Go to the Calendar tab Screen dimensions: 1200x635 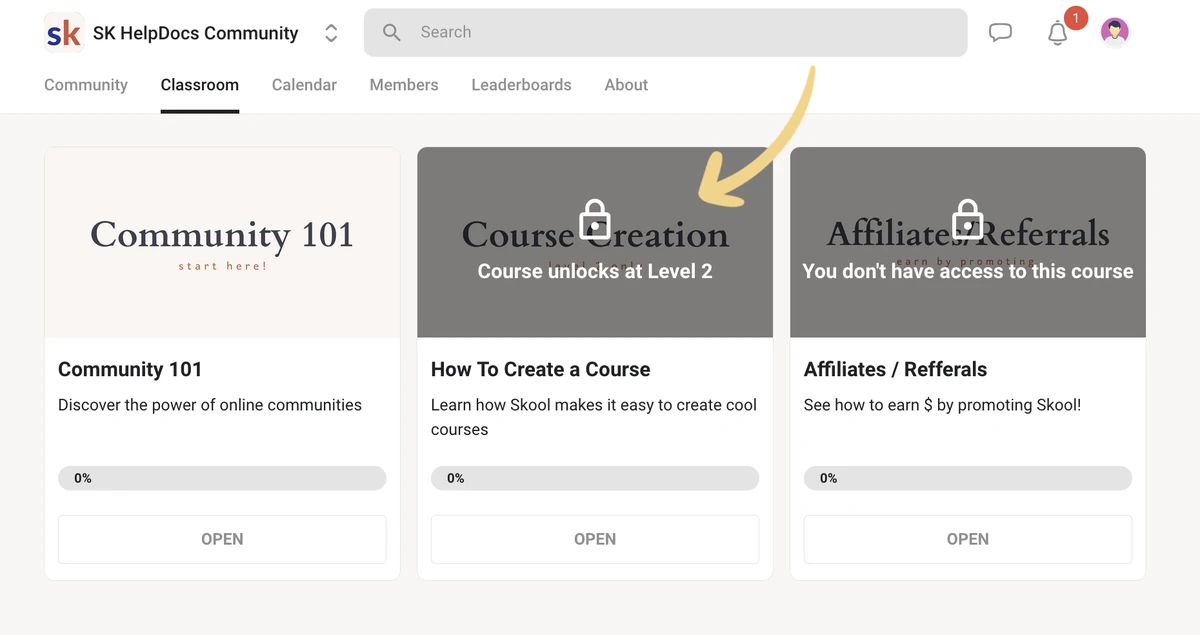pos(304,85)
